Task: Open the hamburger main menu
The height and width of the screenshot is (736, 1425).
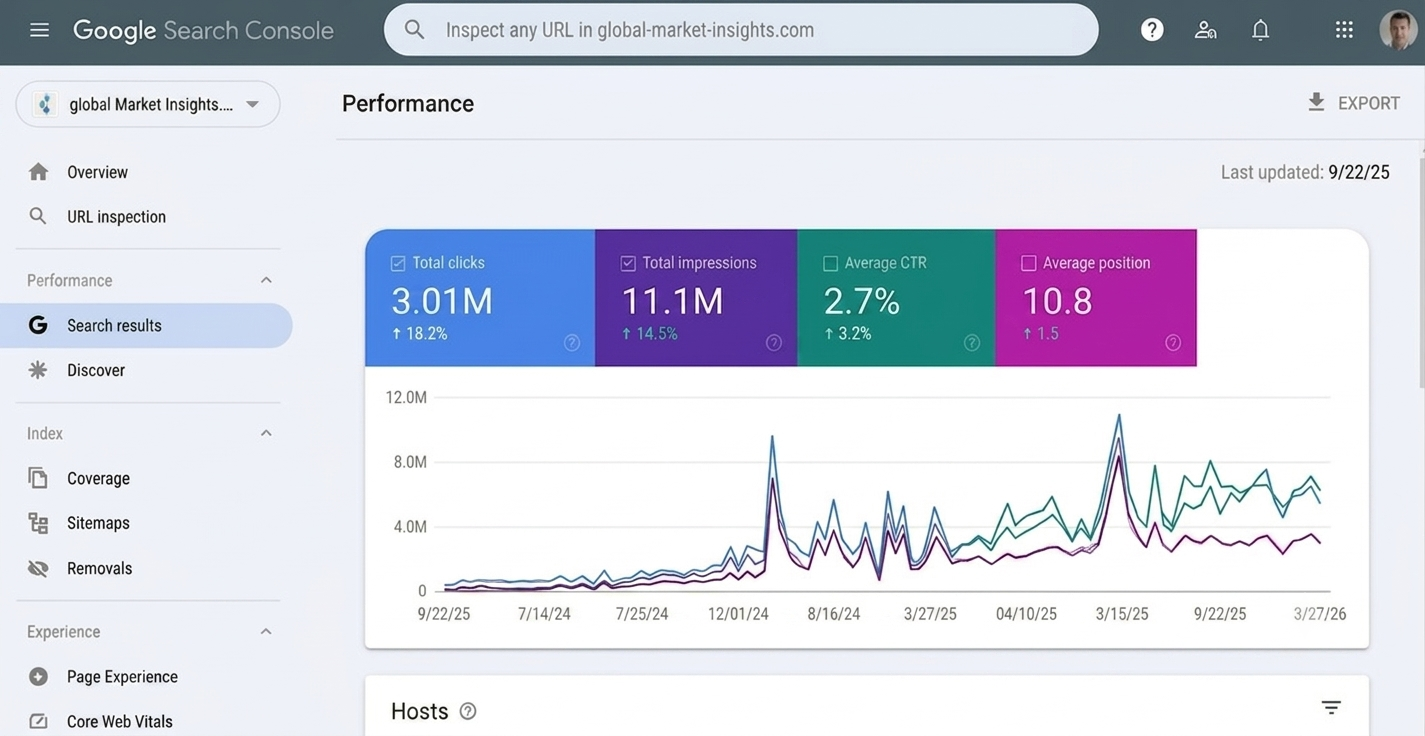Action: point(39,30)
